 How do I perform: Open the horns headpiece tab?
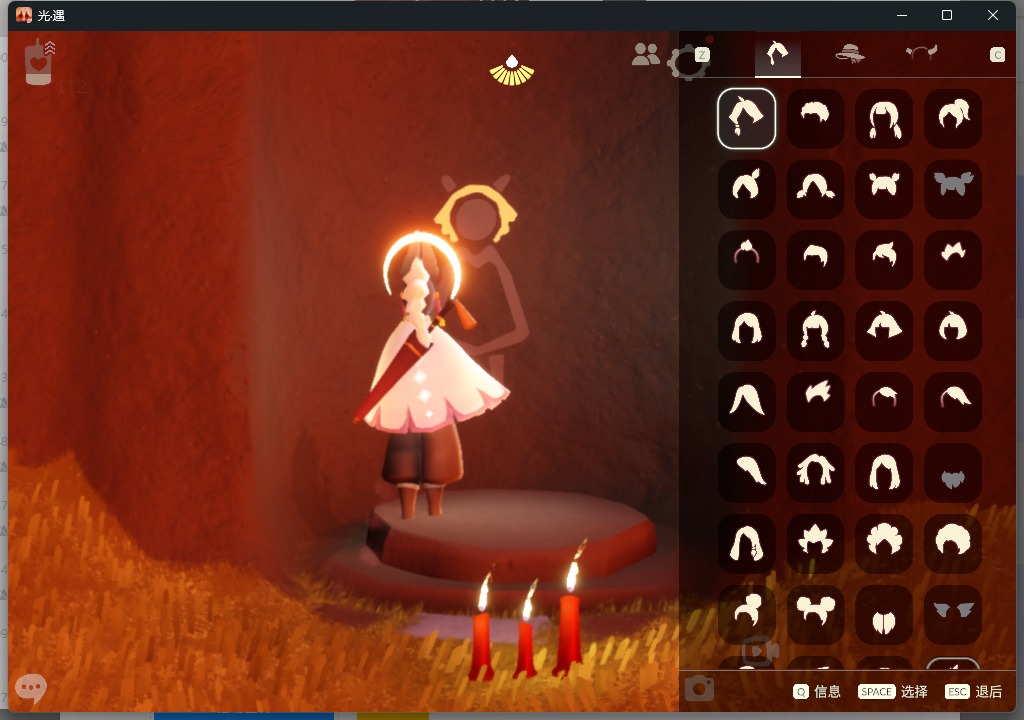click(x=921, y=52)
